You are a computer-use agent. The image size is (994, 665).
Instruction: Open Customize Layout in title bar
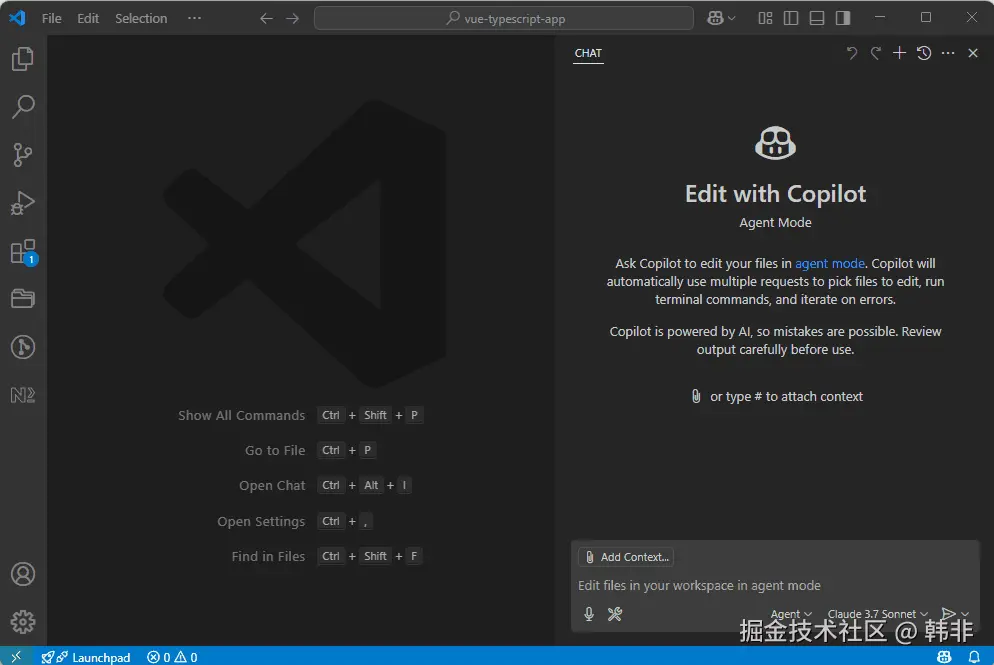765,18
